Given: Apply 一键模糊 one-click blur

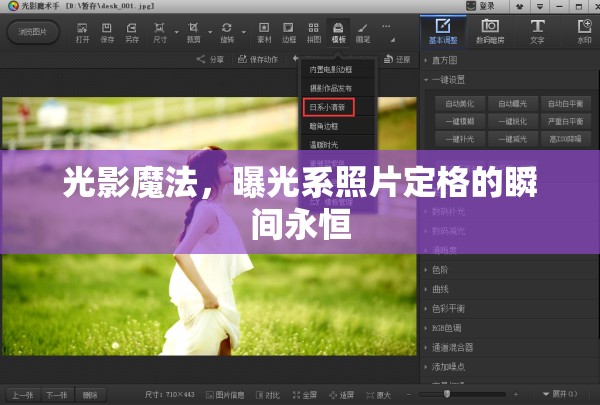Looking at the screenshot, I should click(460, 121).
